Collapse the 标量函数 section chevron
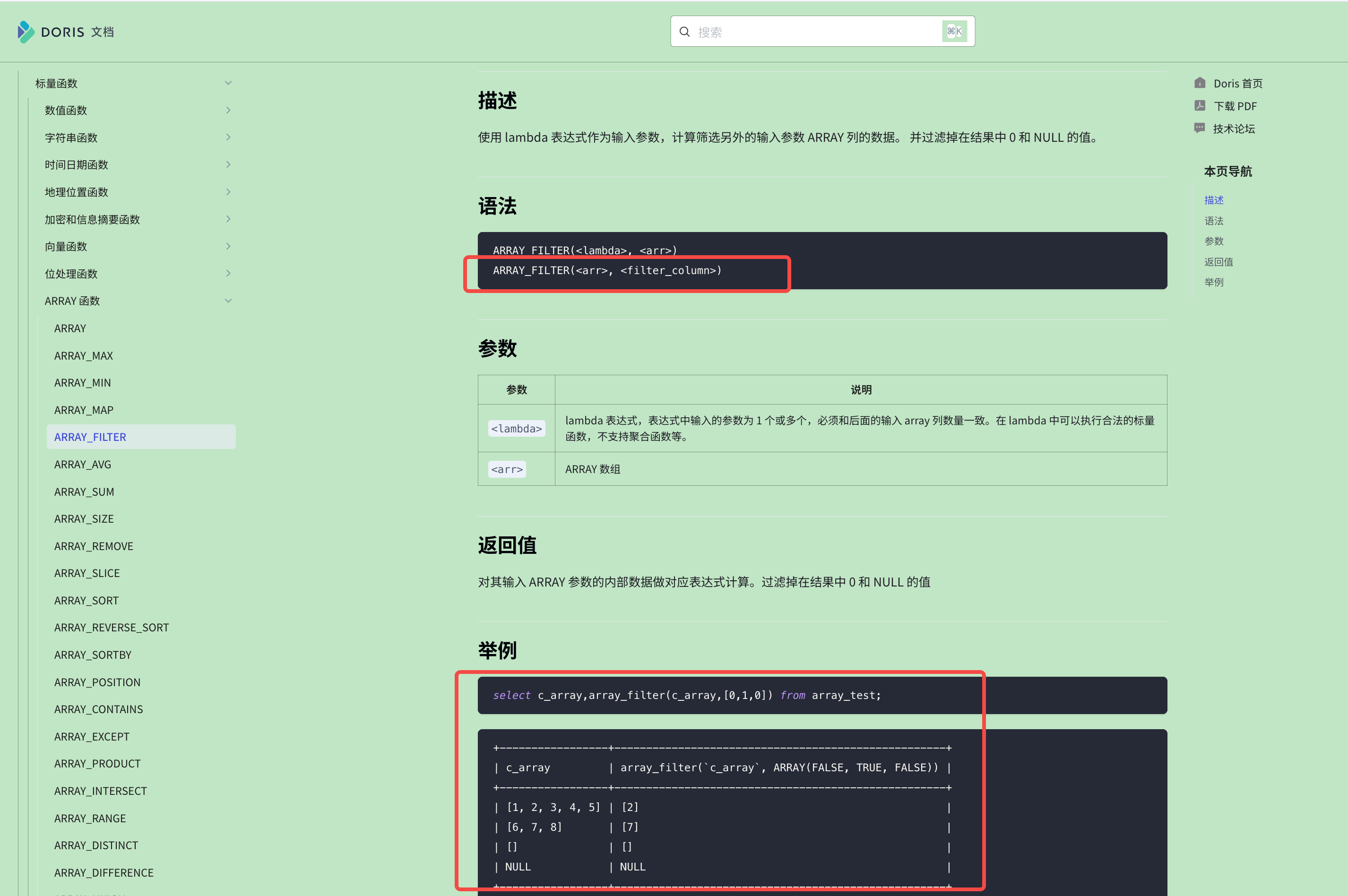This screenshot has height=896, width=1348. click(x=228, y=83)
